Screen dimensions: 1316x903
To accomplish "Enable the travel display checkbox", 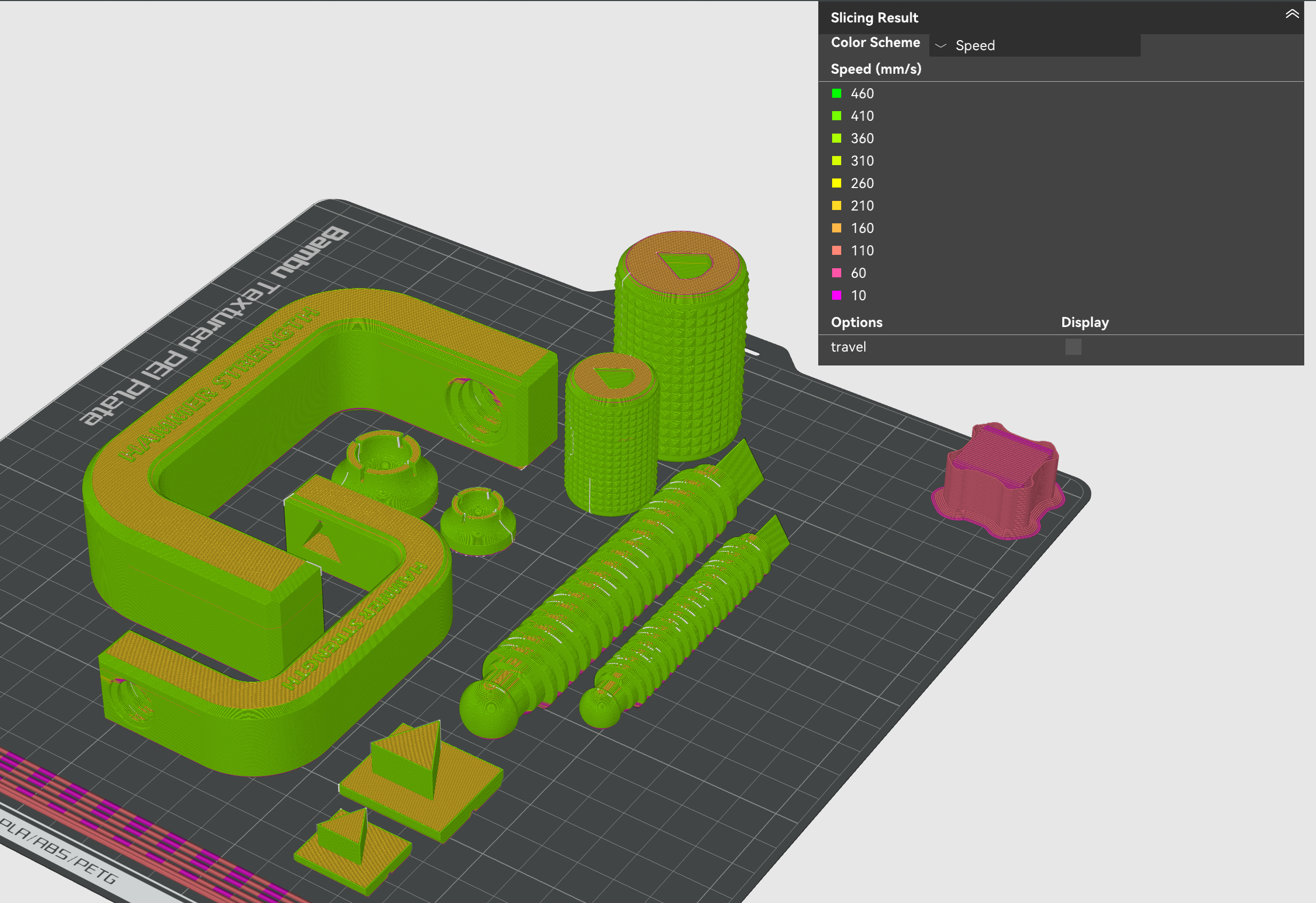I will click(1073, 346).
